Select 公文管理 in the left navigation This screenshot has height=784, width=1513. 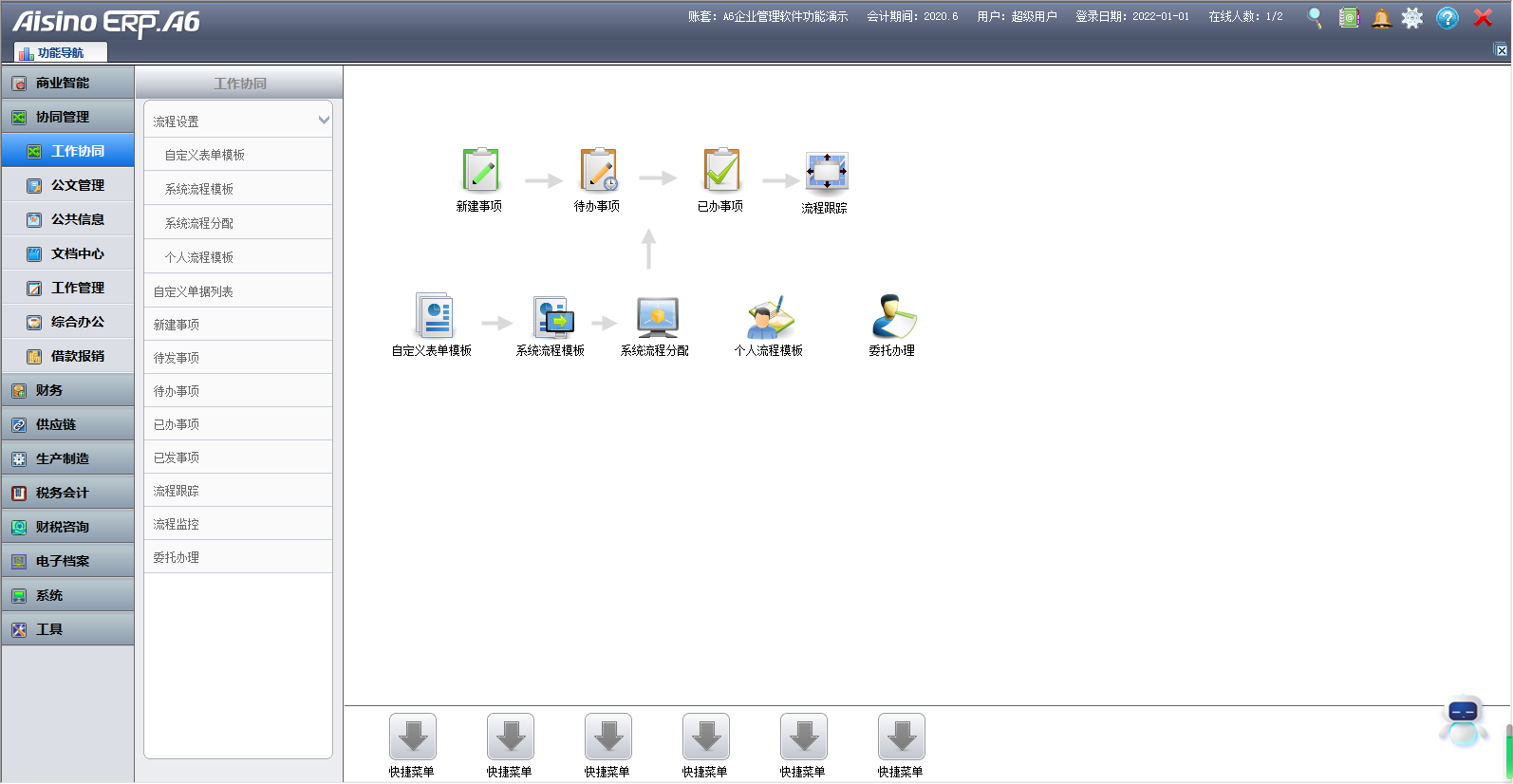coord(77,185)
